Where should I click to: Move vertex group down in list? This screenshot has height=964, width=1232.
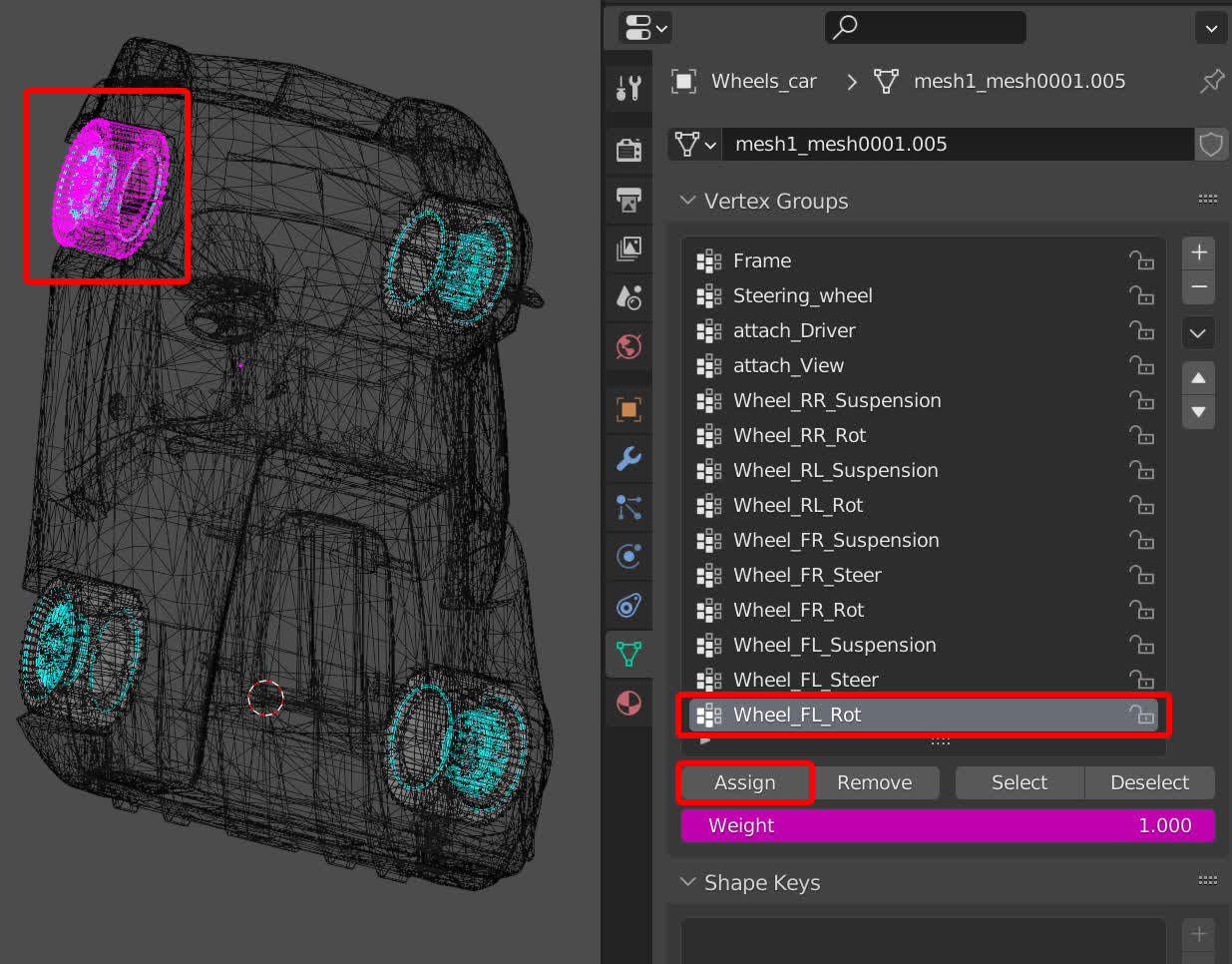pos(1198,412)
